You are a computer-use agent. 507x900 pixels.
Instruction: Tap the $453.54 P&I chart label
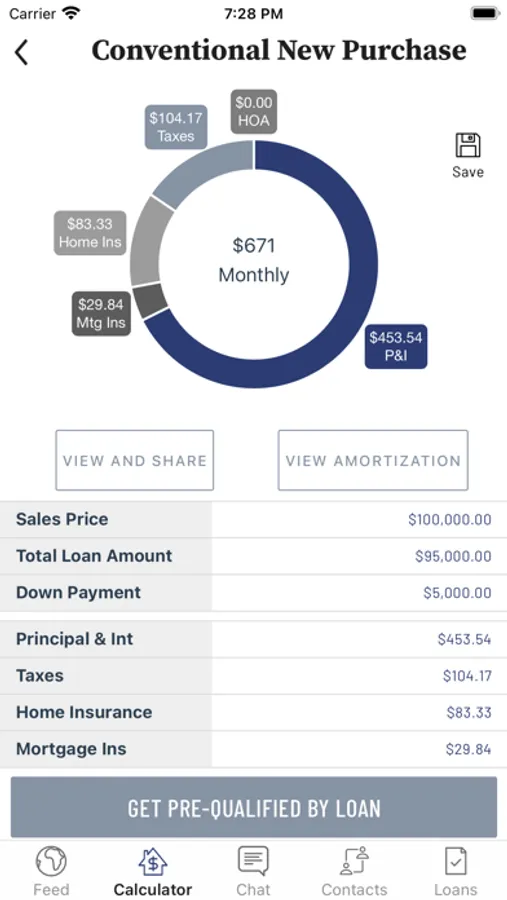click(396, 346)
